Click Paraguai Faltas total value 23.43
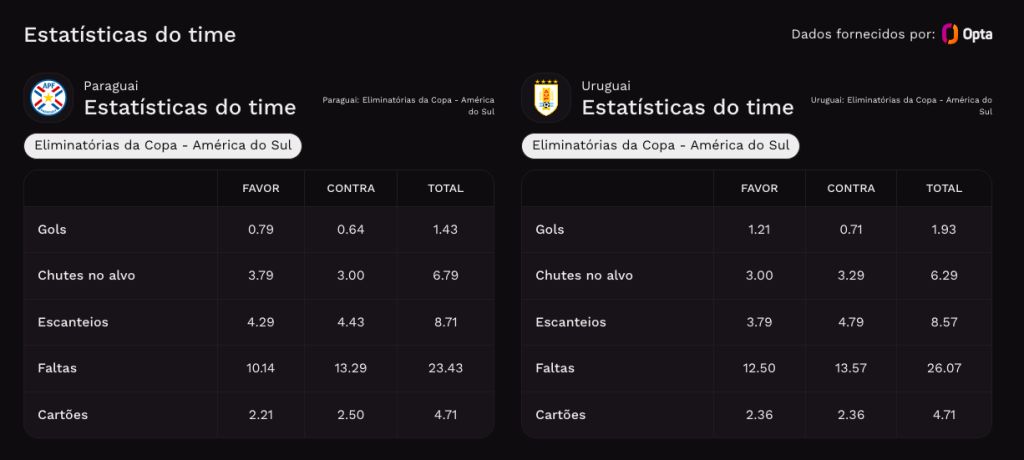 pos(445,369)
